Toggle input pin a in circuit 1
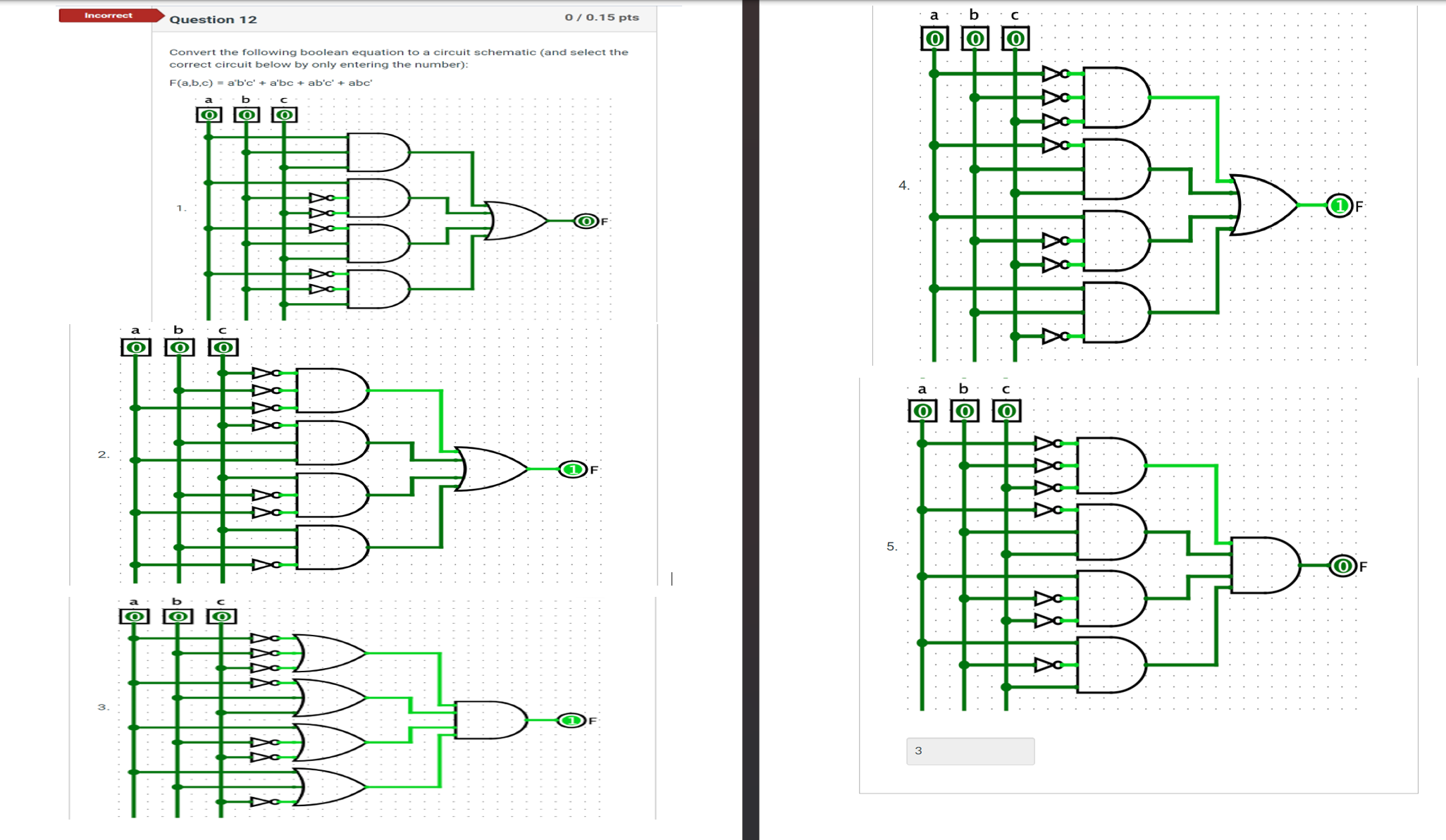The image size is (1446, 840). tap(209, 115)
